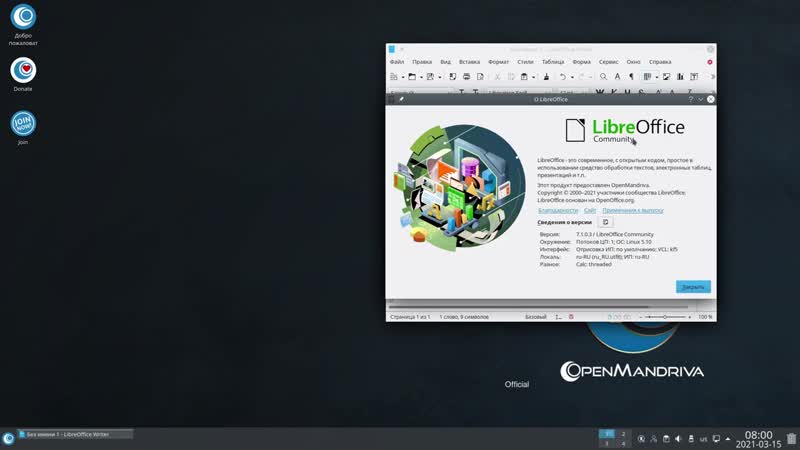Expand the Save dropdown arrow
The image size is (800, 450).
[440, 77]
